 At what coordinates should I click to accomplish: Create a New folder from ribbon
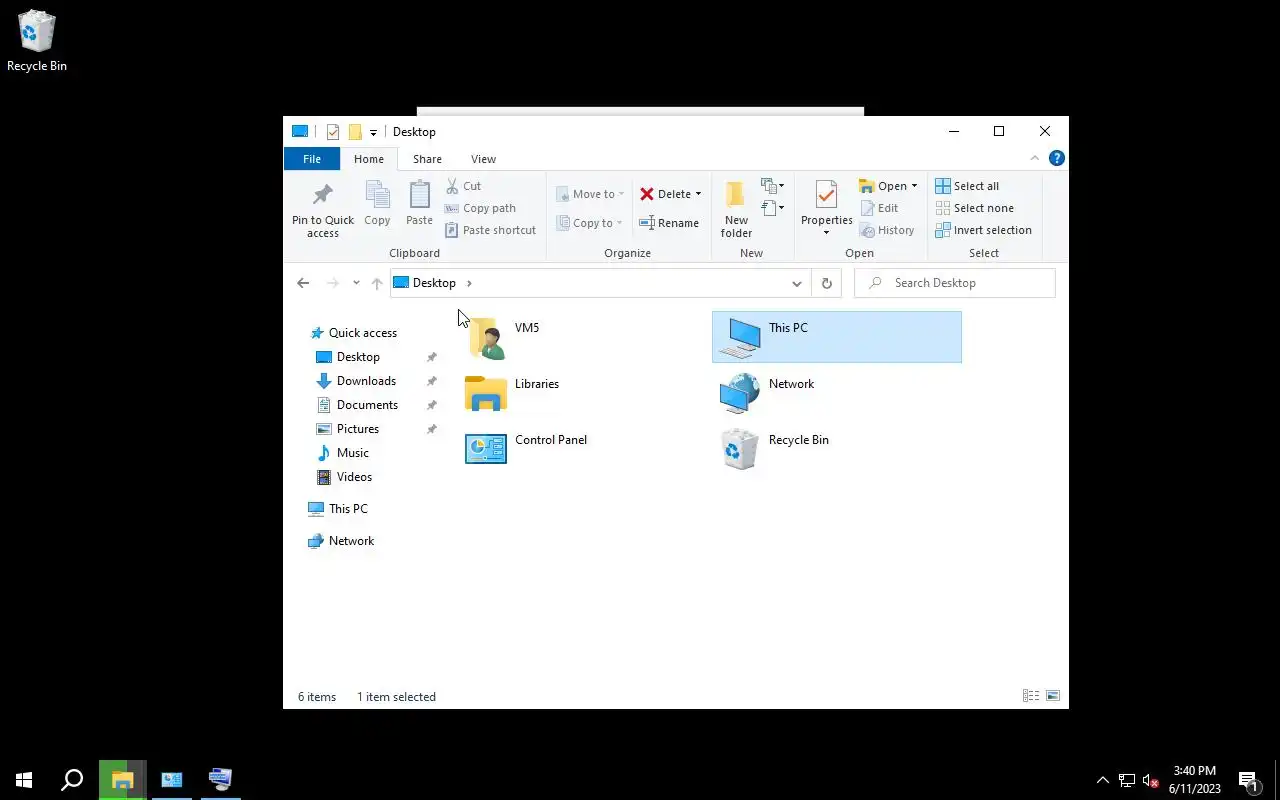[x=736, y=210]
